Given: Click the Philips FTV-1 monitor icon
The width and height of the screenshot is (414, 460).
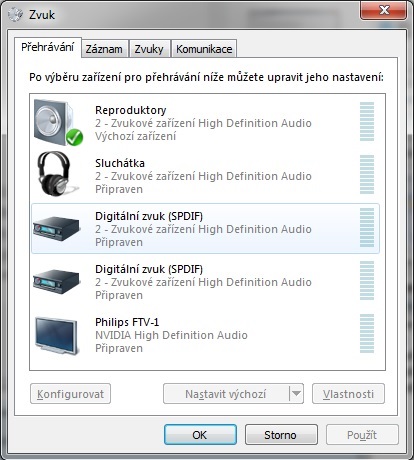Looking at the screenshot, I should (x=57, y=336).
